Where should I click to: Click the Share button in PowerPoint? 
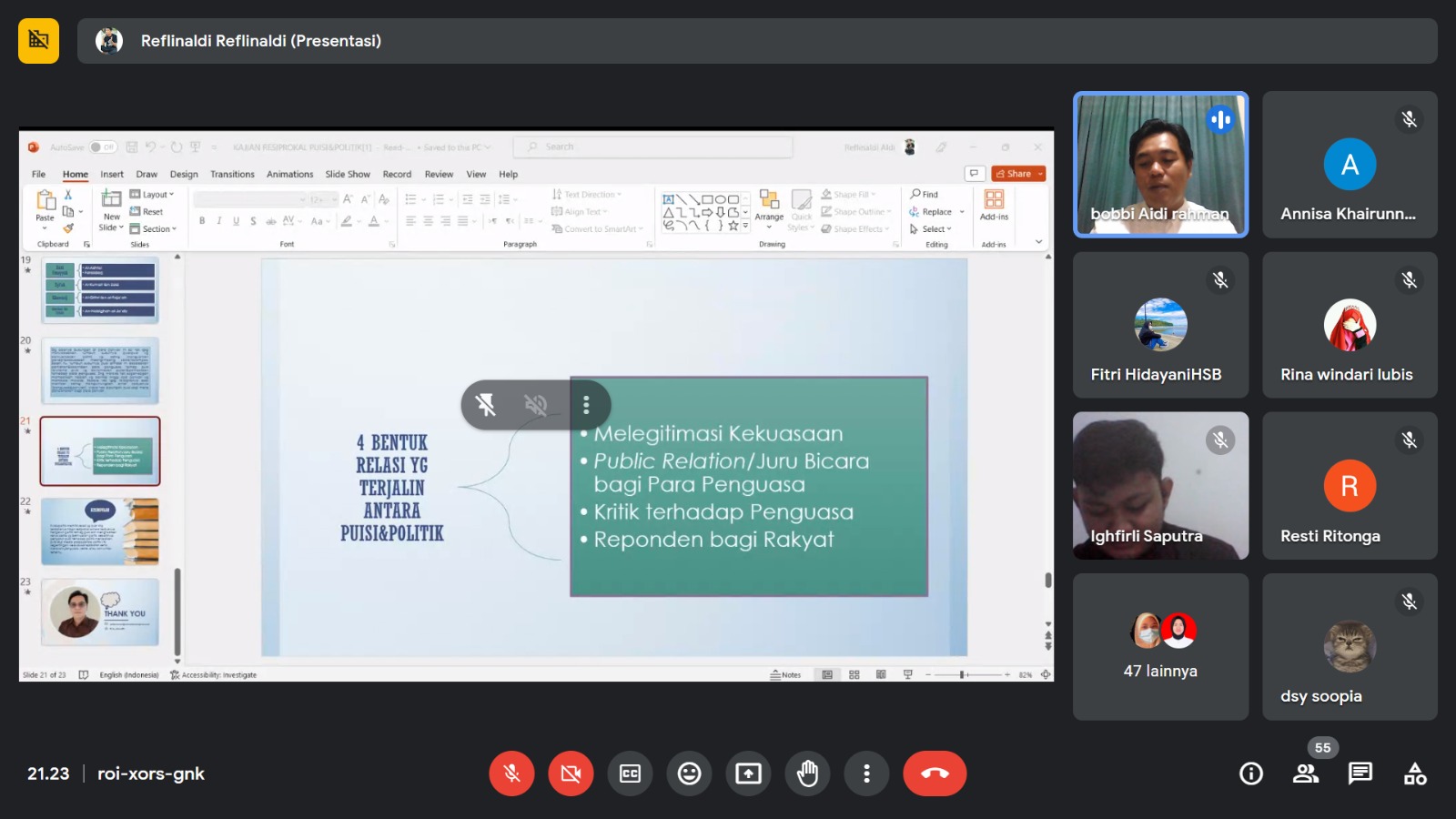[x=1017, y=174]
